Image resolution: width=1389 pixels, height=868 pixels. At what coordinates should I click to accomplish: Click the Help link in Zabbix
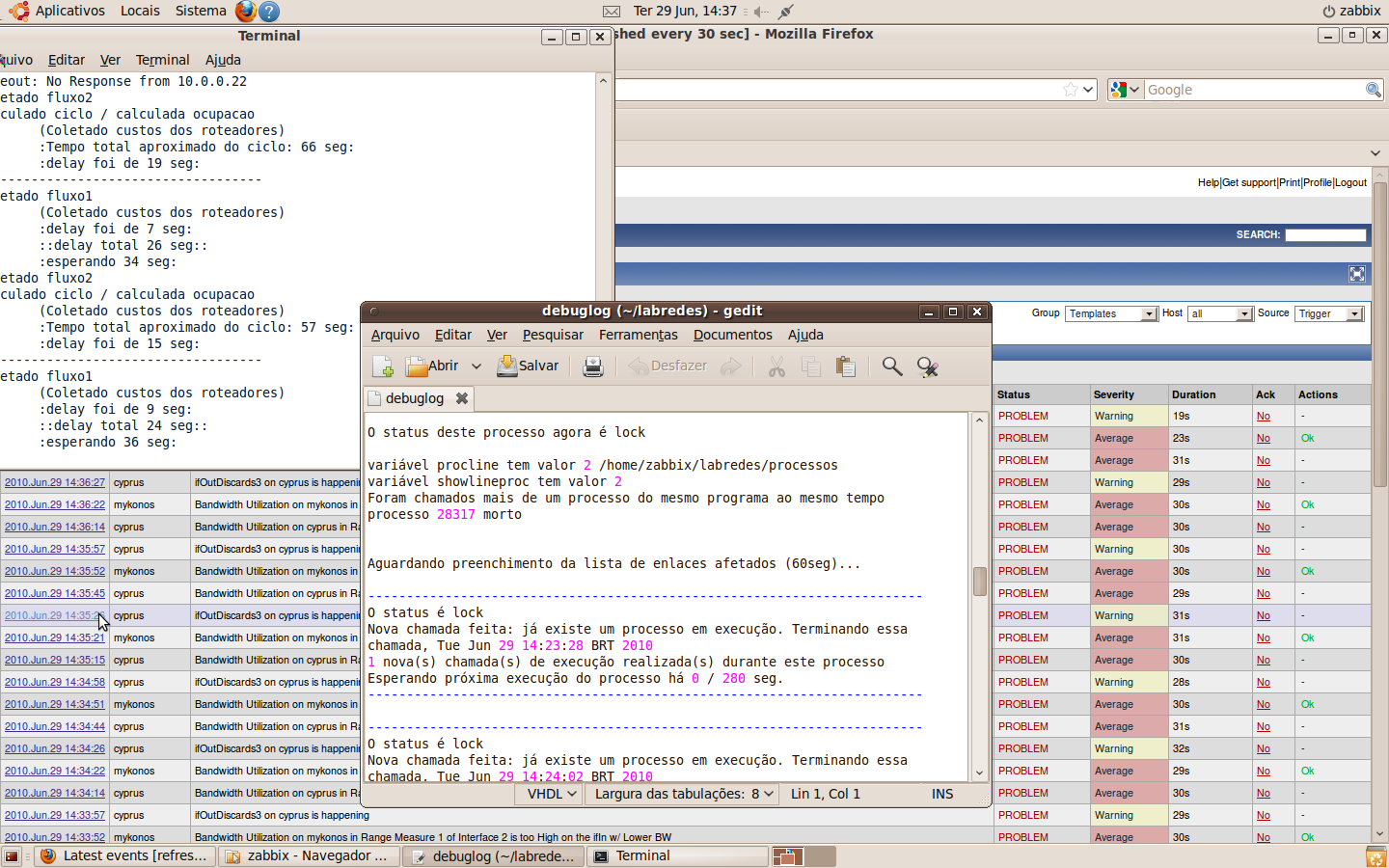[1209, 182]
